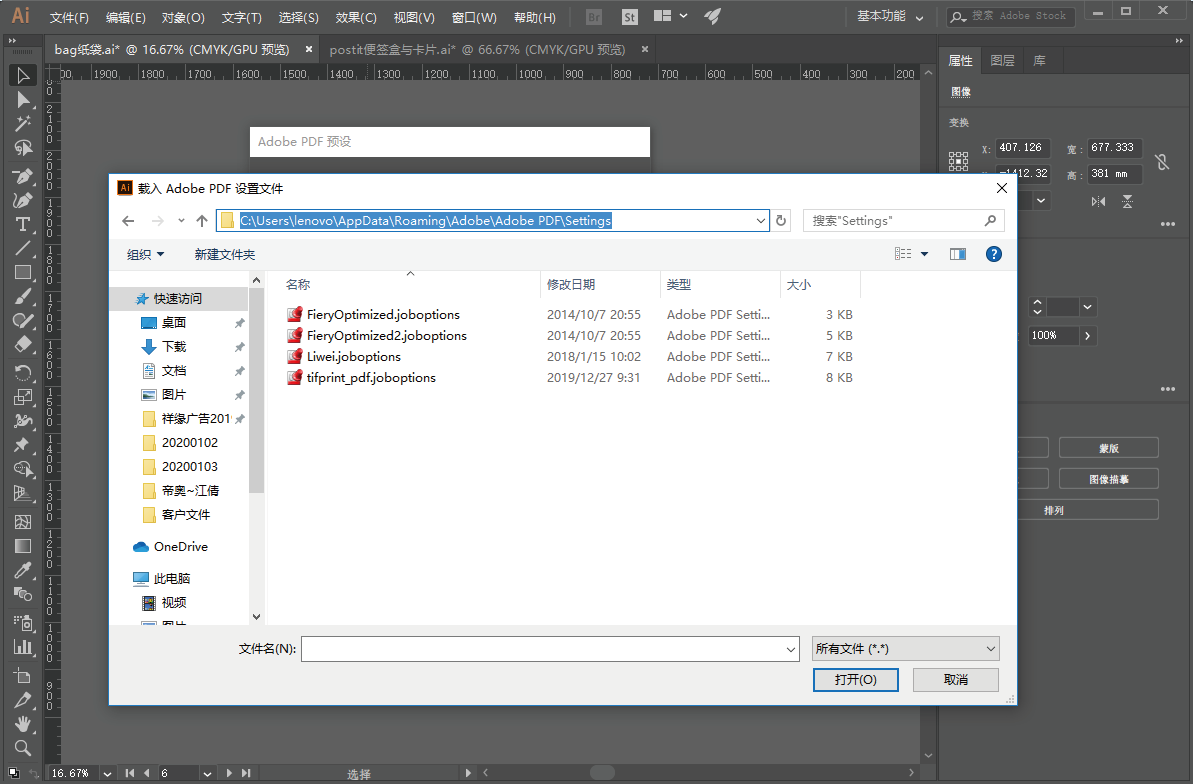1193x784 pixels.
Task: Select the Blend tool
Action: point(23,594)
